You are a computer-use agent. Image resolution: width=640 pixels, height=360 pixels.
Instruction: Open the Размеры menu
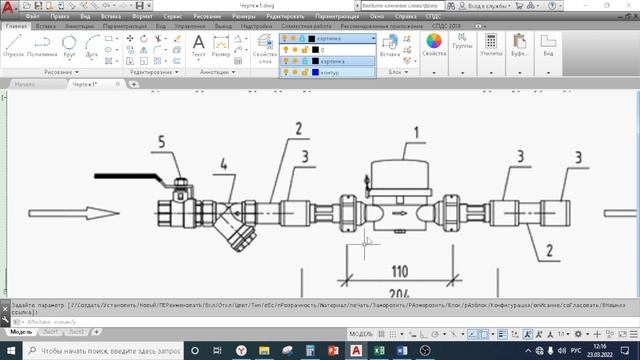tap(243, 16)
